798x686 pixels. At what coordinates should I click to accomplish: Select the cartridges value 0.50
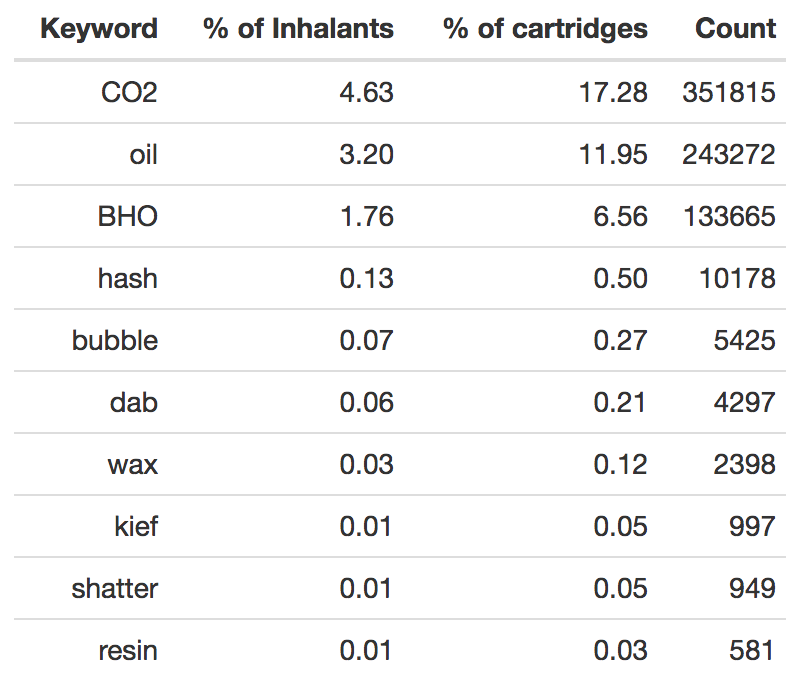(x=620, y=278)
